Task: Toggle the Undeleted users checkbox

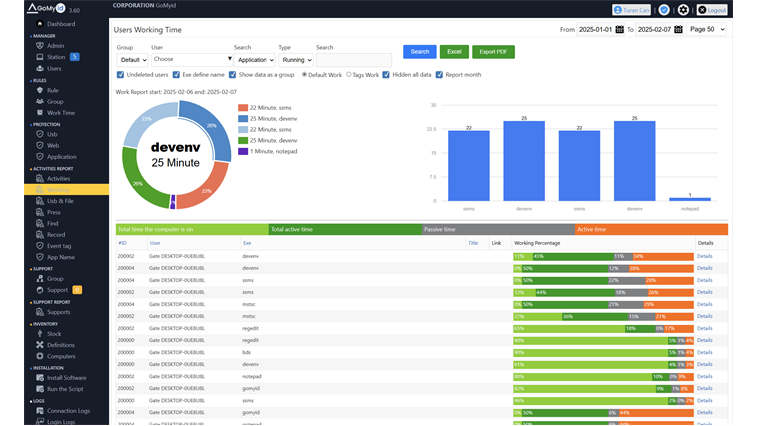Action: 121,74
